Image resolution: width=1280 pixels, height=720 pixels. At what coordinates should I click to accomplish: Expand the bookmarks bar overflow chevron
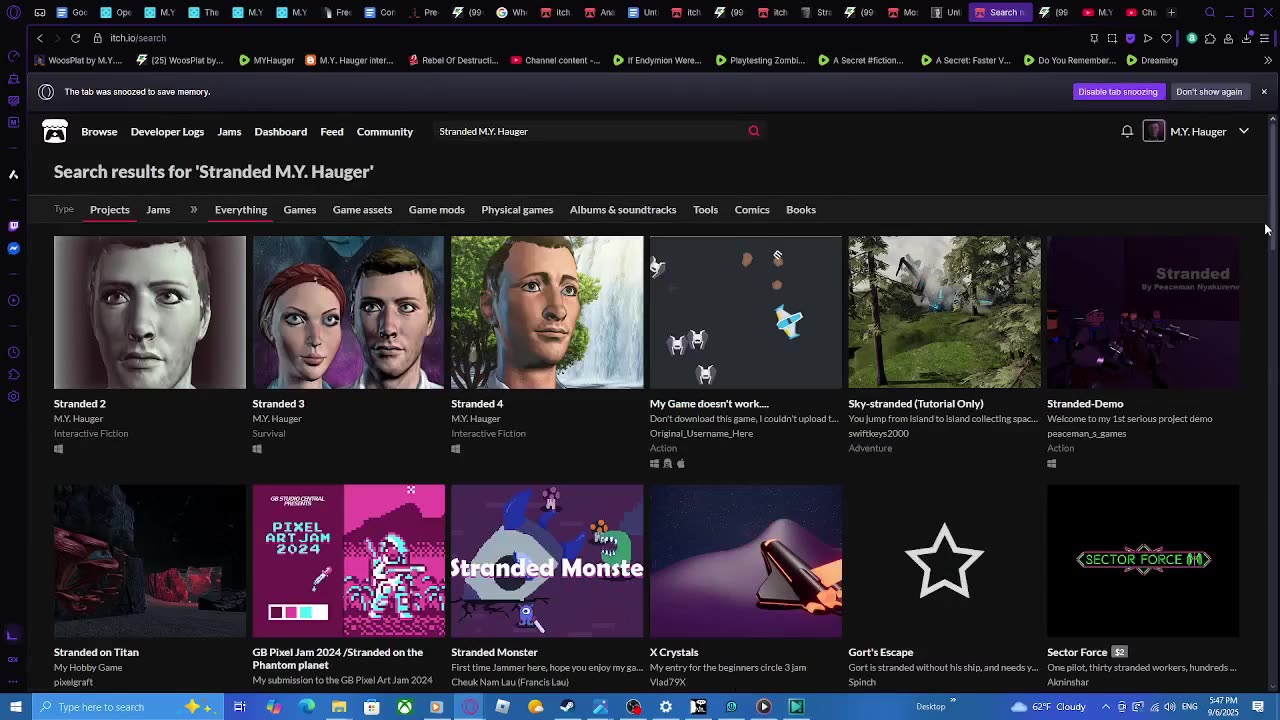[1268, 60]
